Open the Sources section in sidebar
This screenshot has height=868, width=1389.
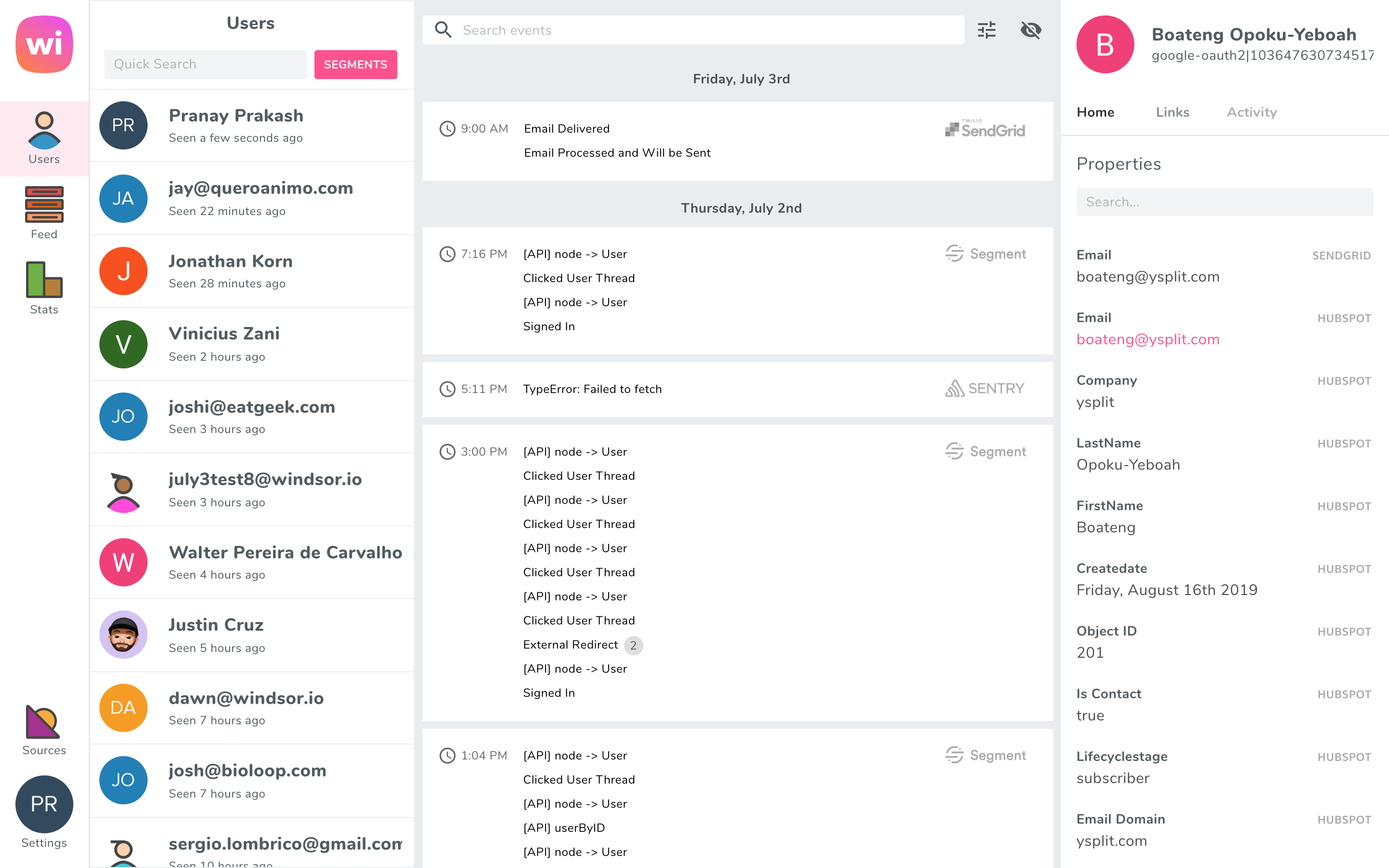(x=44, y=730)
